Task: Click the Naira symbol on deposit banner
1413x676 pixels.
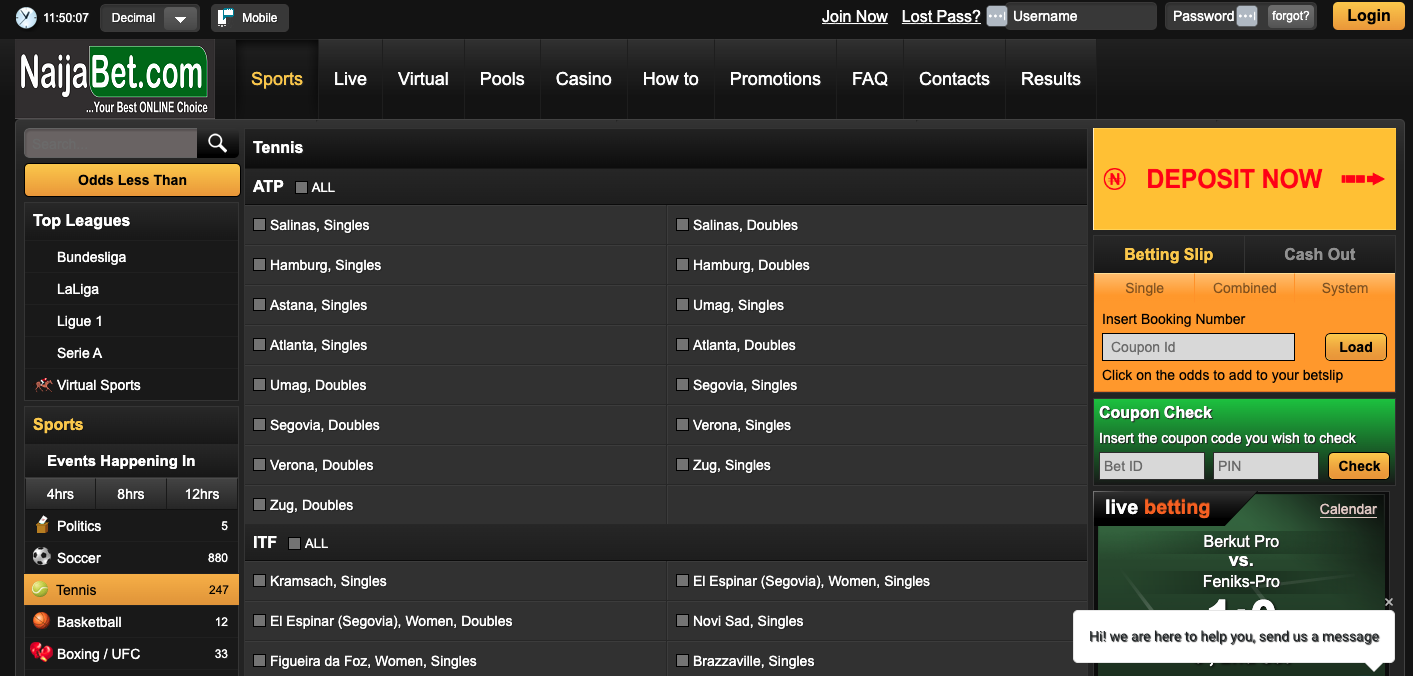Action: [1115, 179]
